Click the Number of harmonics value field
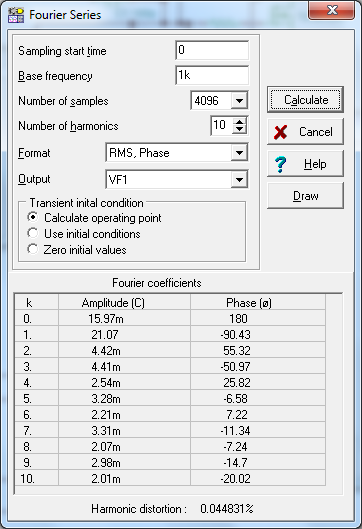The width and height of the screenshot is (362, 529). click(x=222, y=126)
